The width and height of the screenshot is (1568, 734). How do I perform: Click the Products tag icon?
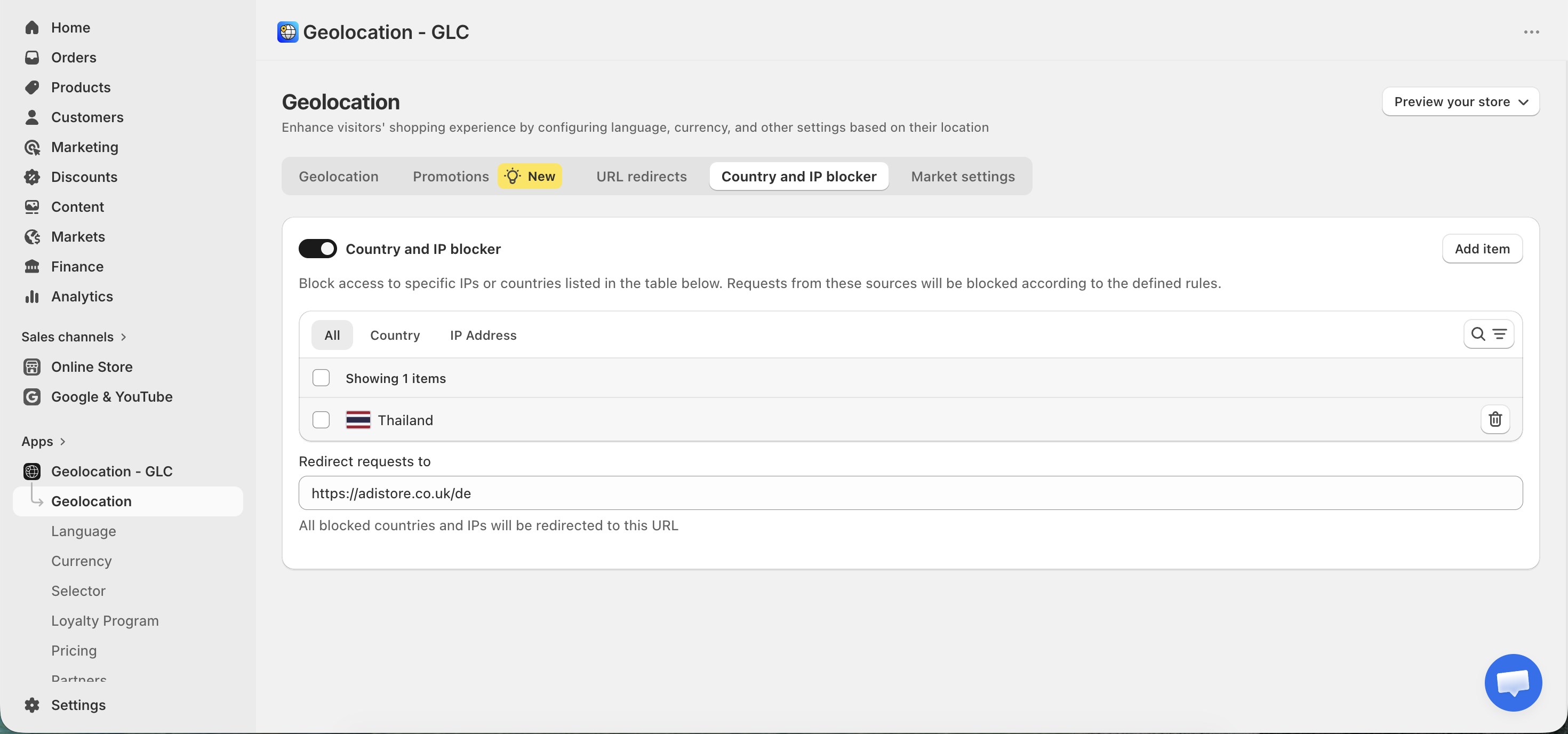[31, 87]
